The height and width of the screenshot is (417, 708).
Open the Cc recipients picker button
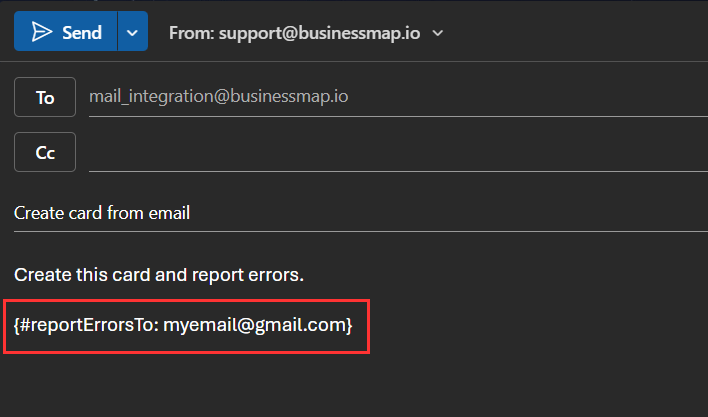pyautogui.click(x=45, y=152)
